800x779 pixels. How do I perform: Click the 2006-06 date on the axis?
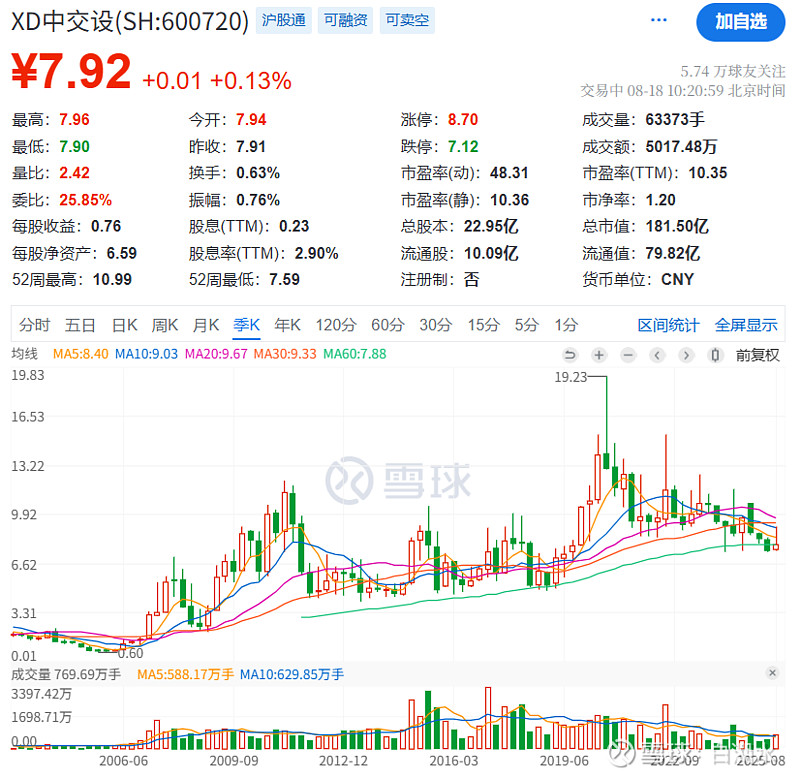click(x=123, y=761)
